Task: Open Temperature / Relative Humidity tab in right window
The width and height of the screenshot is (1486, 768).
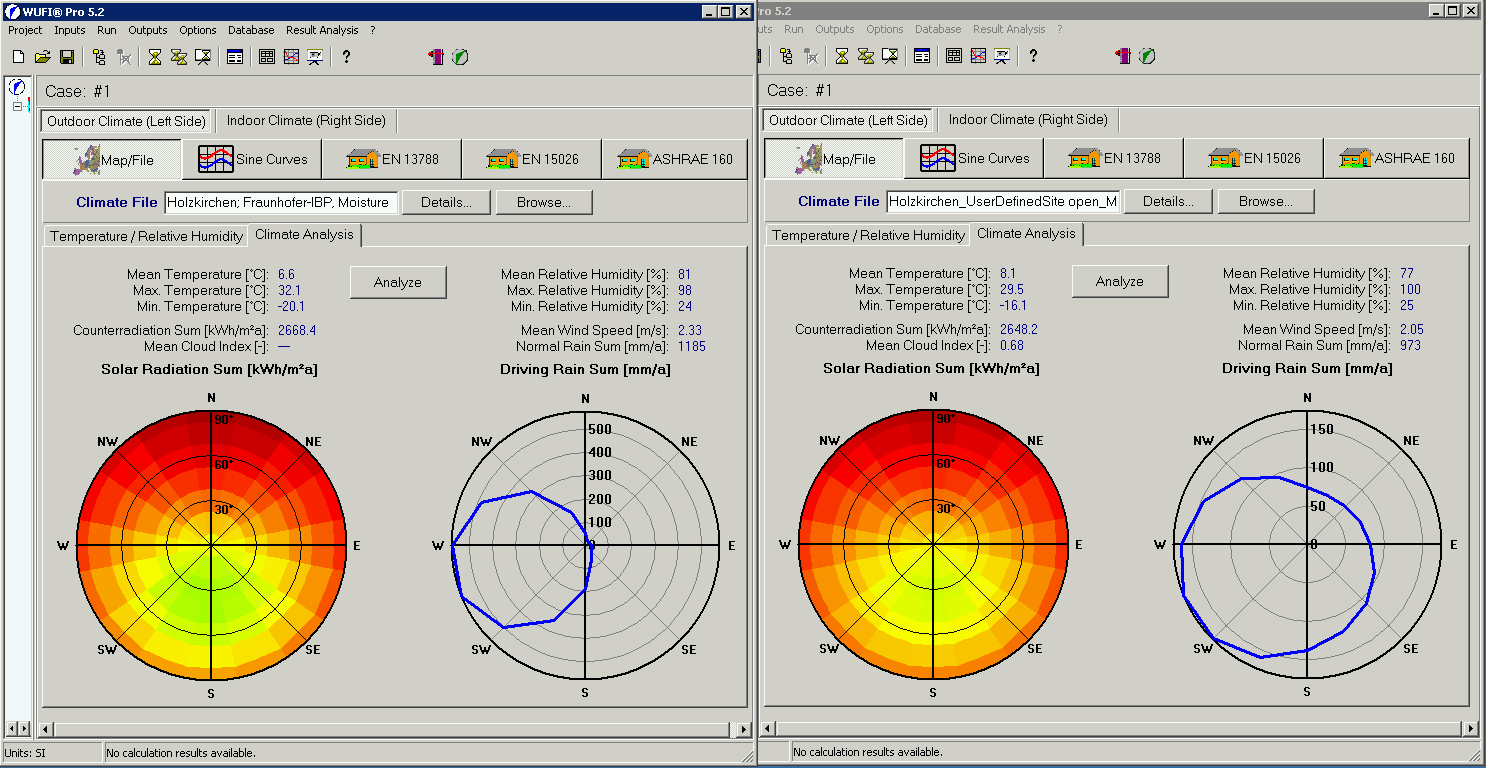Action: click(x=866, y=236)
